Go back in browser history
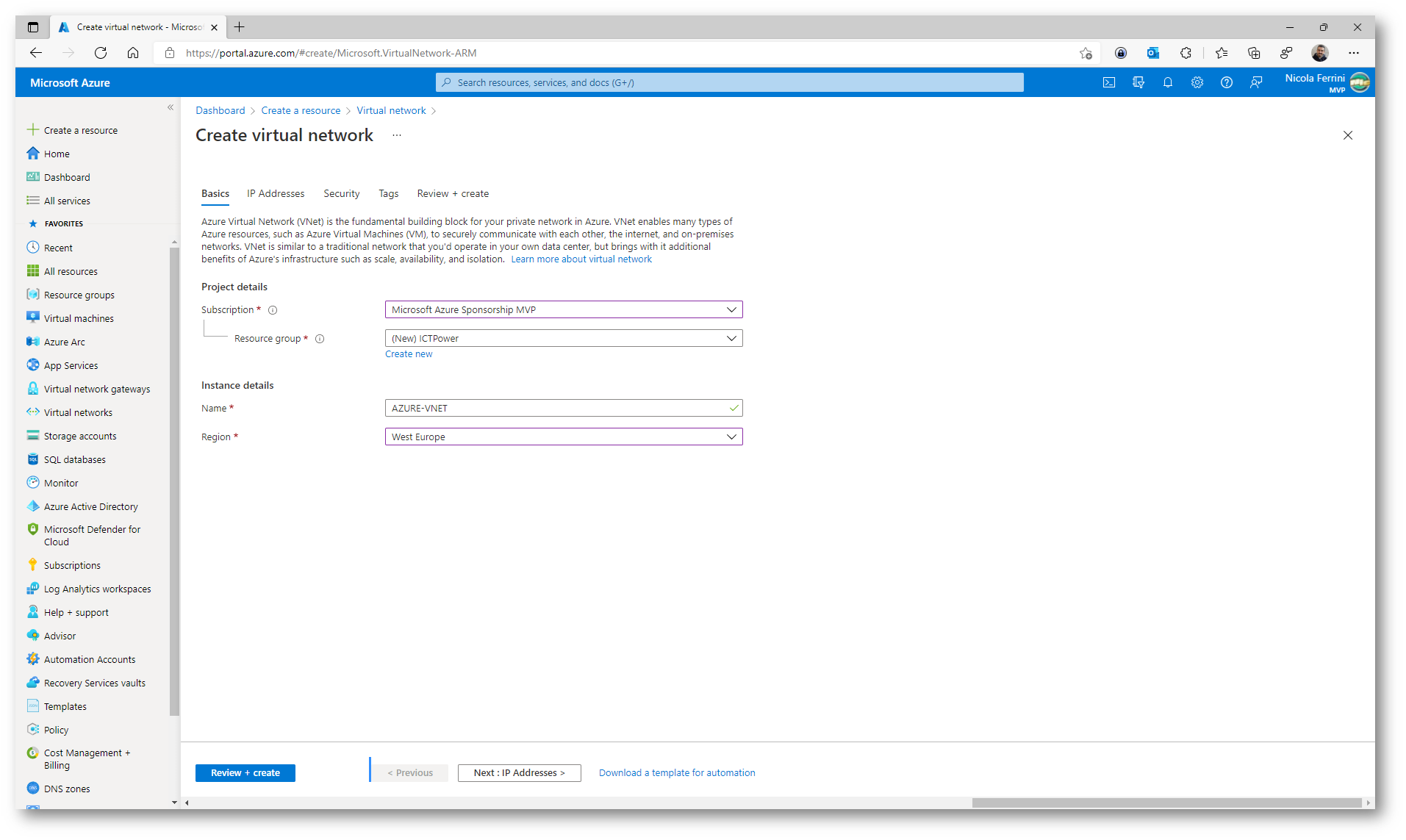1406x840 pixels. click(36, 53)
